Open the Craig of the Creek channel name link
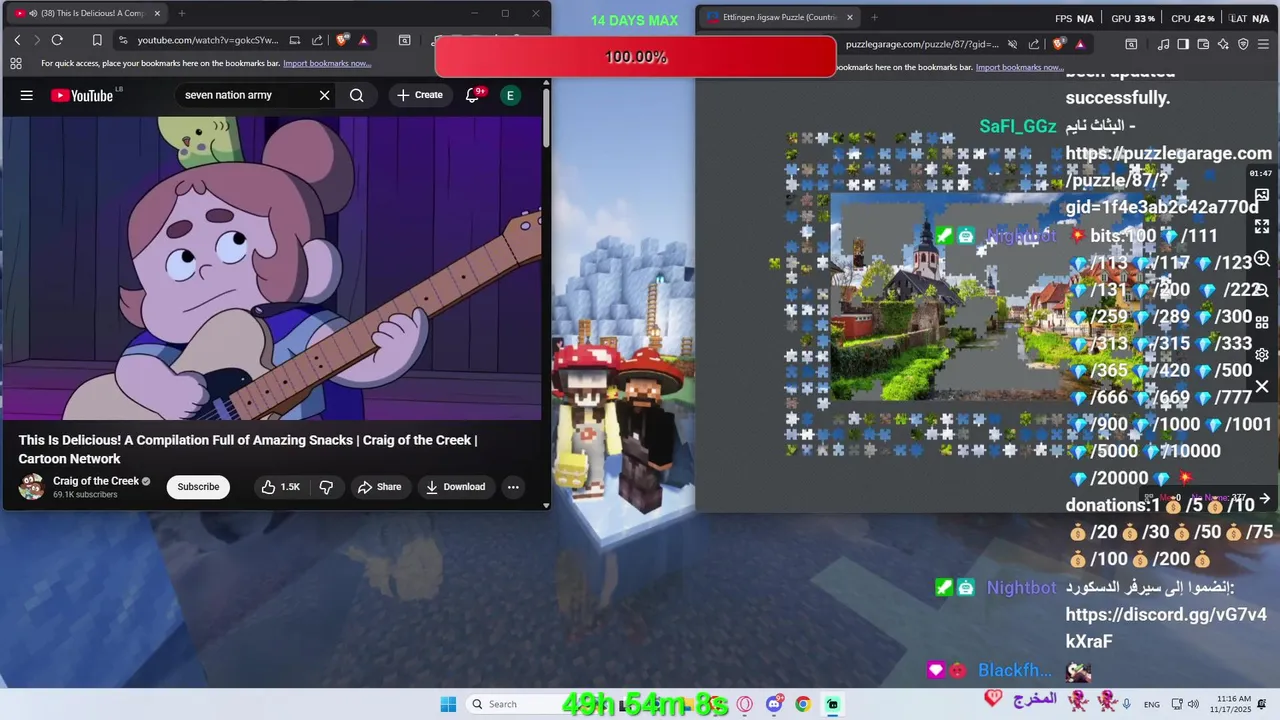This screenshot has width=1280, height=720. [x=96, y=481]
